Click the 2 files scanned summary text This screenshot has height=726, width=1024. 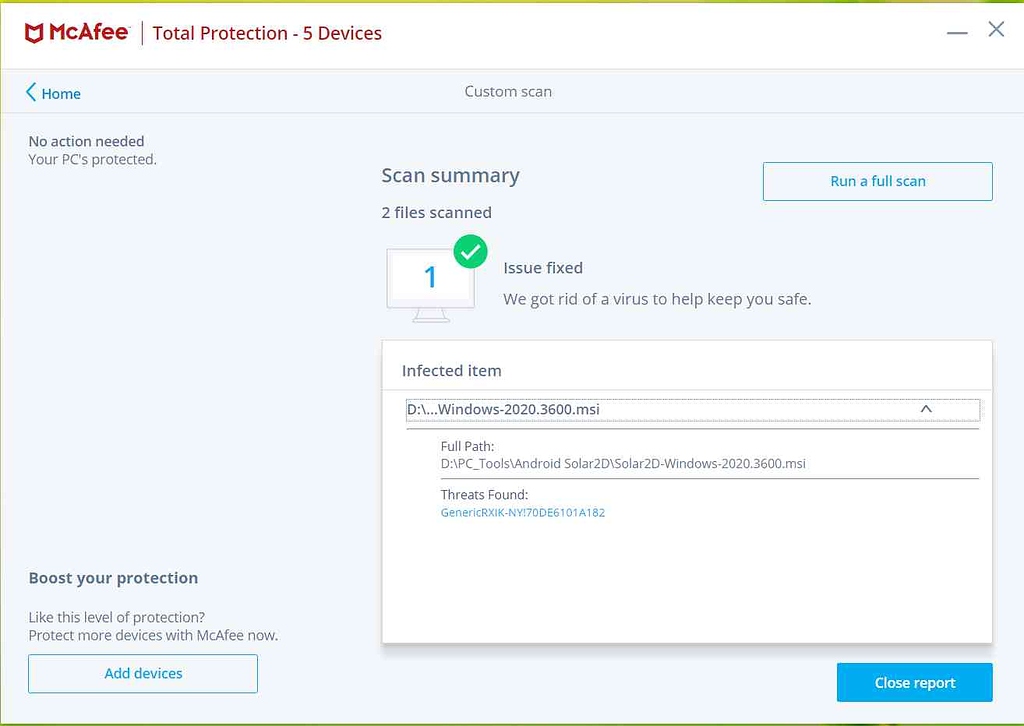436,212
